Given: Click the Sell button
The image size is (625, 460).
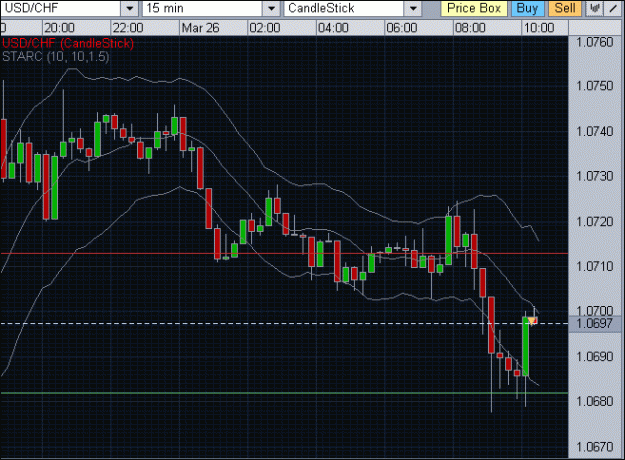Looking at the screenshot, I should [565, 8].
